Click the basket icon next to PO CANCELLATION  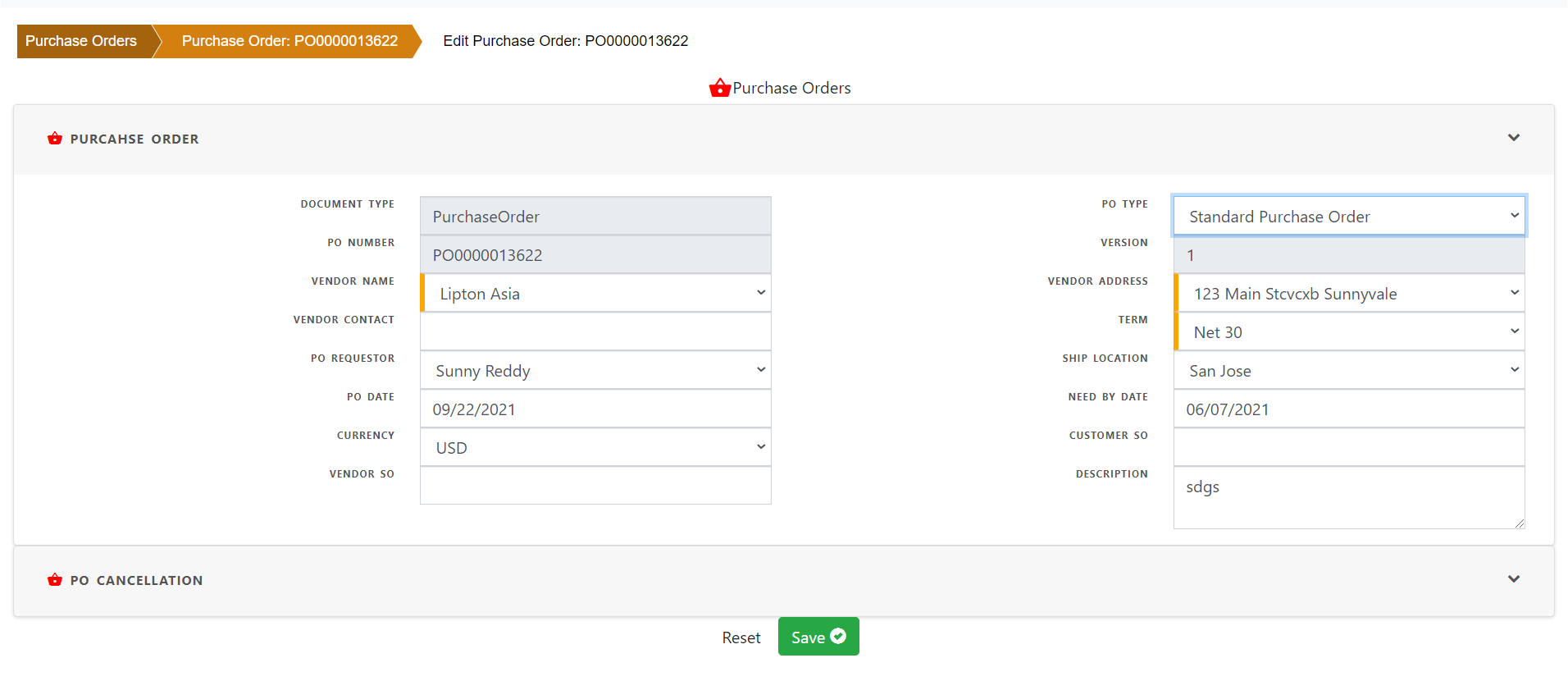click(x=55, y=580)
